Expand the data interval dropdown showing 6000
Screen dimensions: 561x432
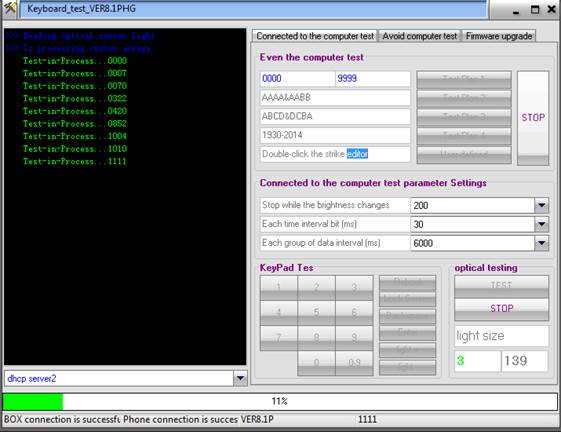[x=541, y=243]
